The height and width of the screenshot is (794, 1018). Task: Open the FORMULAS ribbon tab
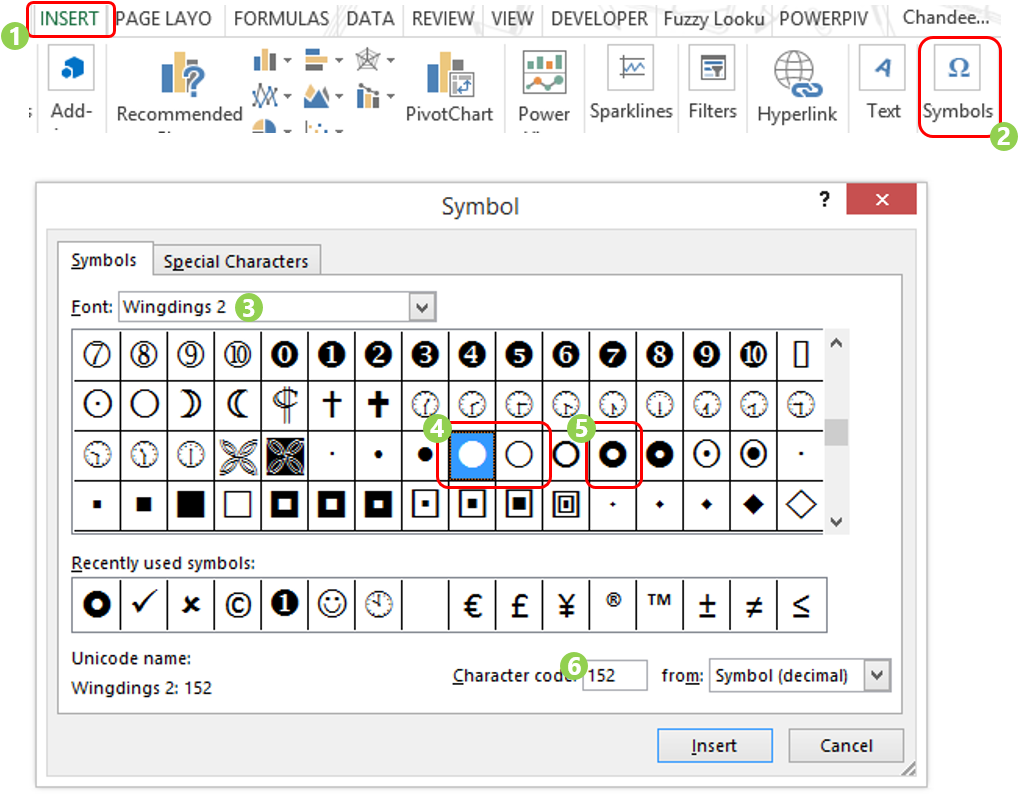pyautogui.click(x=281, y=18)
